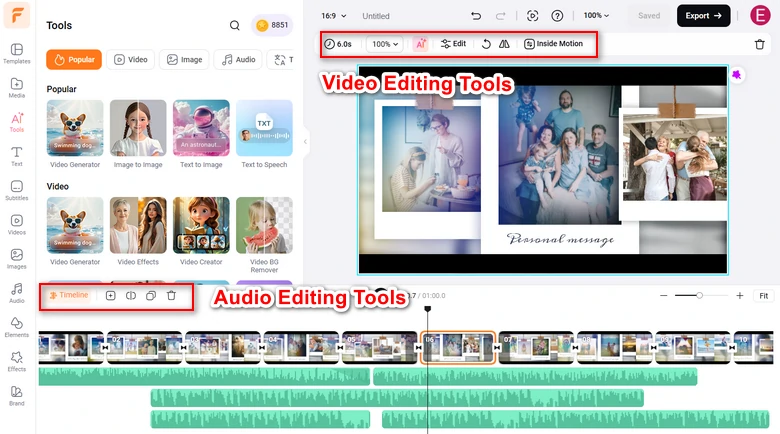Collapse the Tools panel with side arrow
The height and width of the screenshot is (434, 780).
(x=305, y=142)
